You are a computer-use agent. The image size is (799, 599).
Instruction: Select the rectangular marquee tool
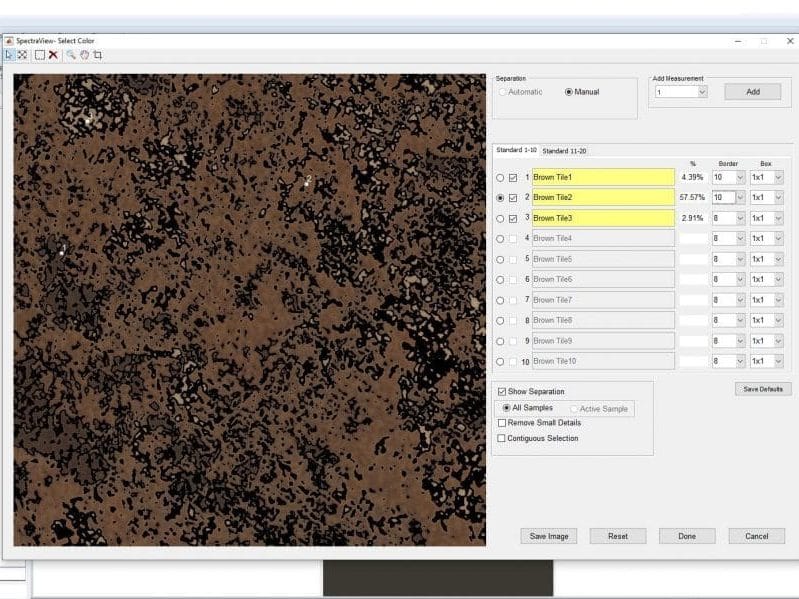pyautogui.click(x=40, y=55)
